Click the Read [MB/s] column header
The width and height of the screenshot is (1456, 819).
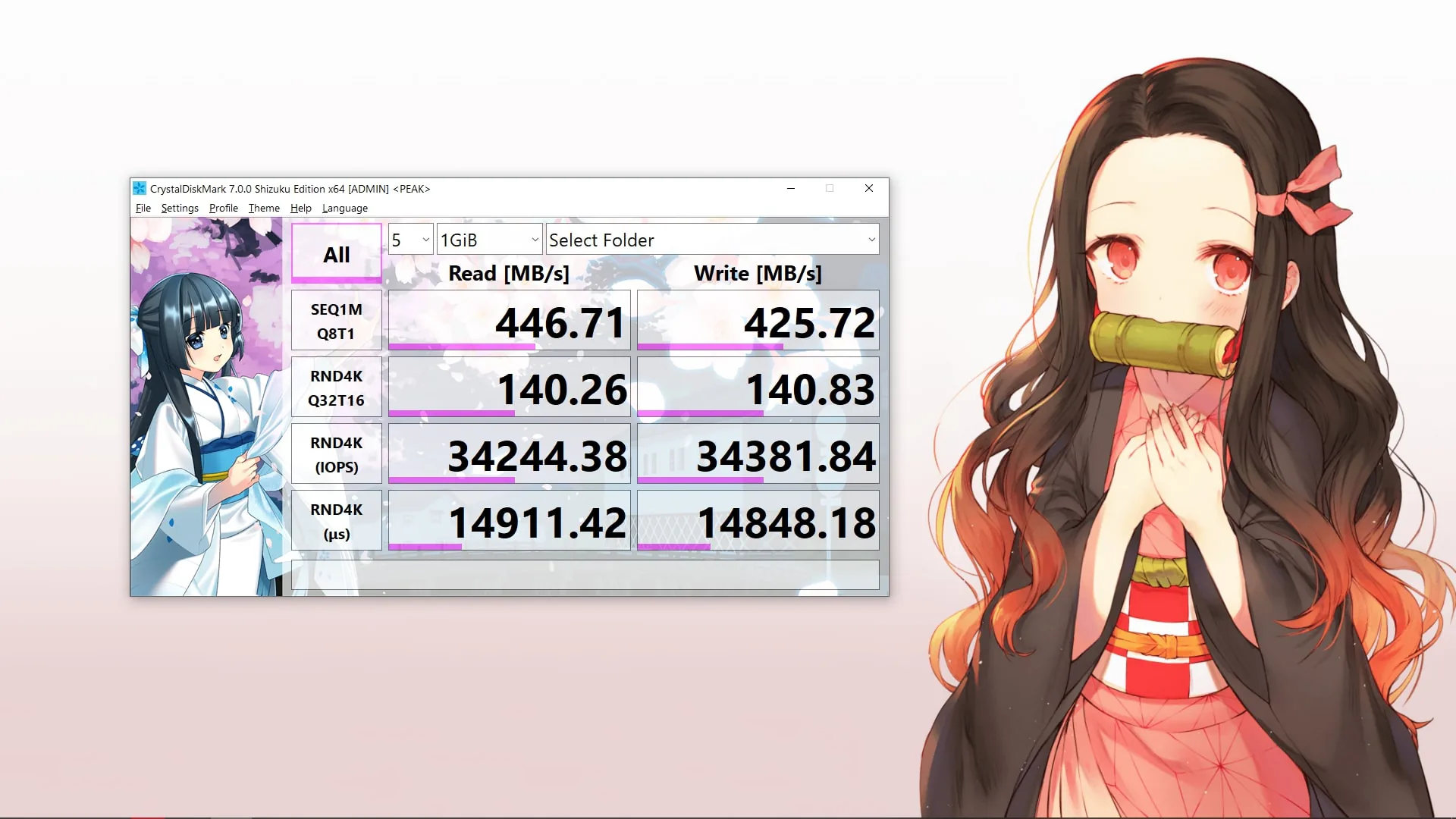tap(509, 273)
